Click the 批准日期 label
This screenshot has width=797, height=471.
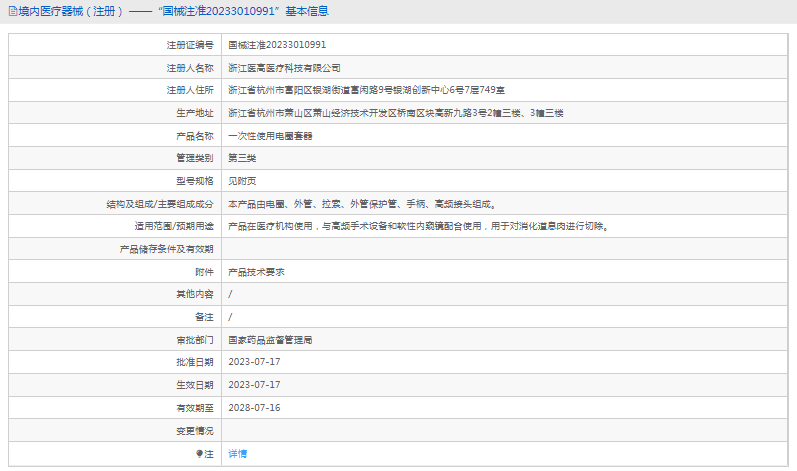click(195, 362)
